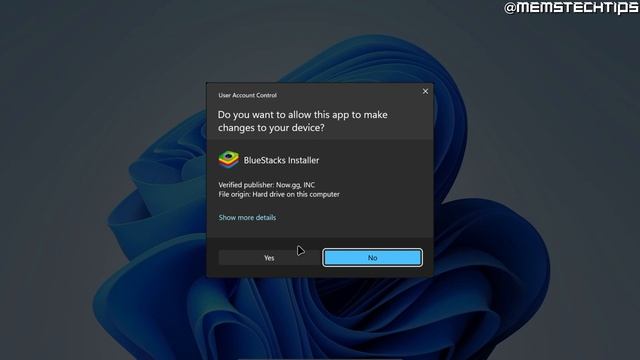
Task: Click the BlueStacks Installer logo icon
Action: tap(229, 160)
